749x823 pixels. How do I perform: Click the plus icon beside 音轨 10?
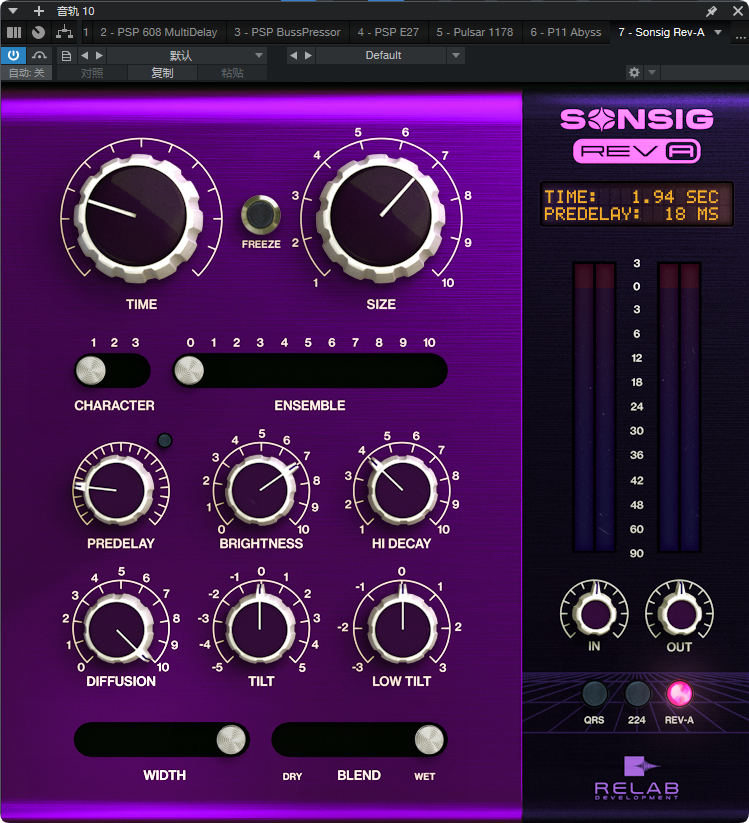[38, 10]
